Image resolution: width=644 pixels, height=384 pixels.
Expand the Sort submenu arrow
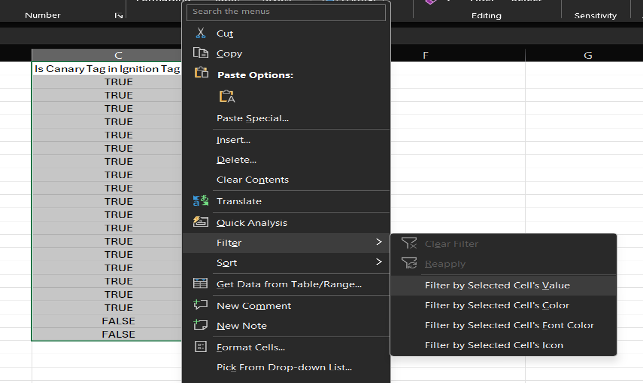379,262
